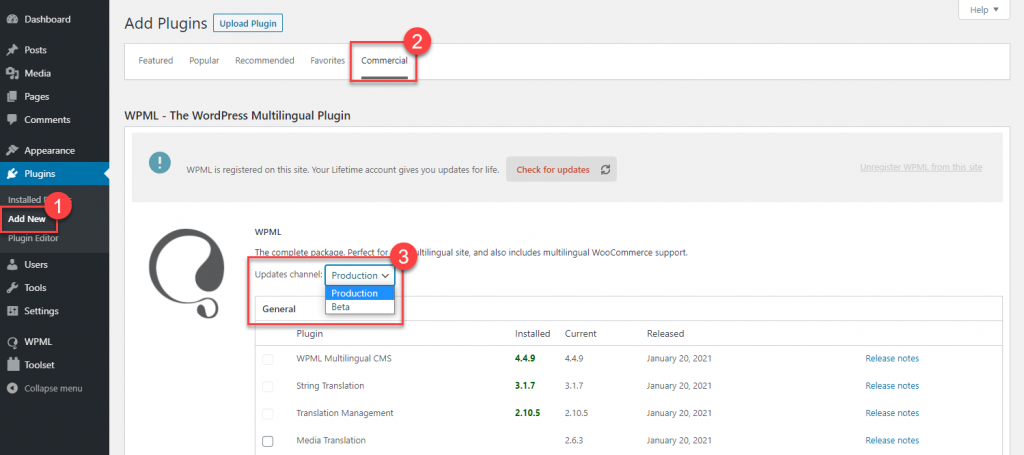Tick the Media Translation checkbox

pos(268,441)
